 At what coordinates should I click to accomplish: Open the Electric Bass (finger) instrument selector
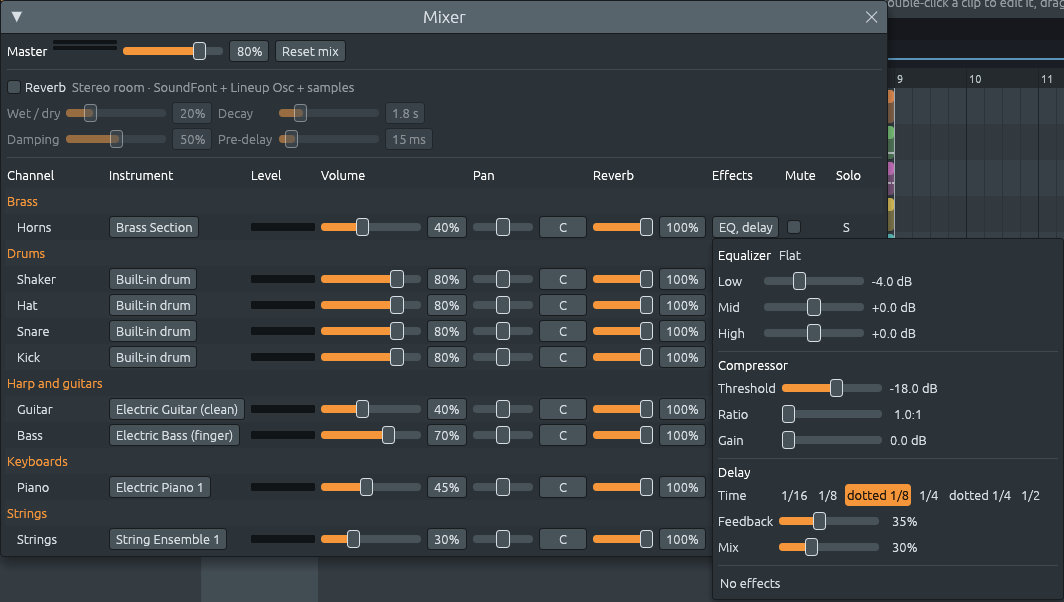(x=174, y=436)
